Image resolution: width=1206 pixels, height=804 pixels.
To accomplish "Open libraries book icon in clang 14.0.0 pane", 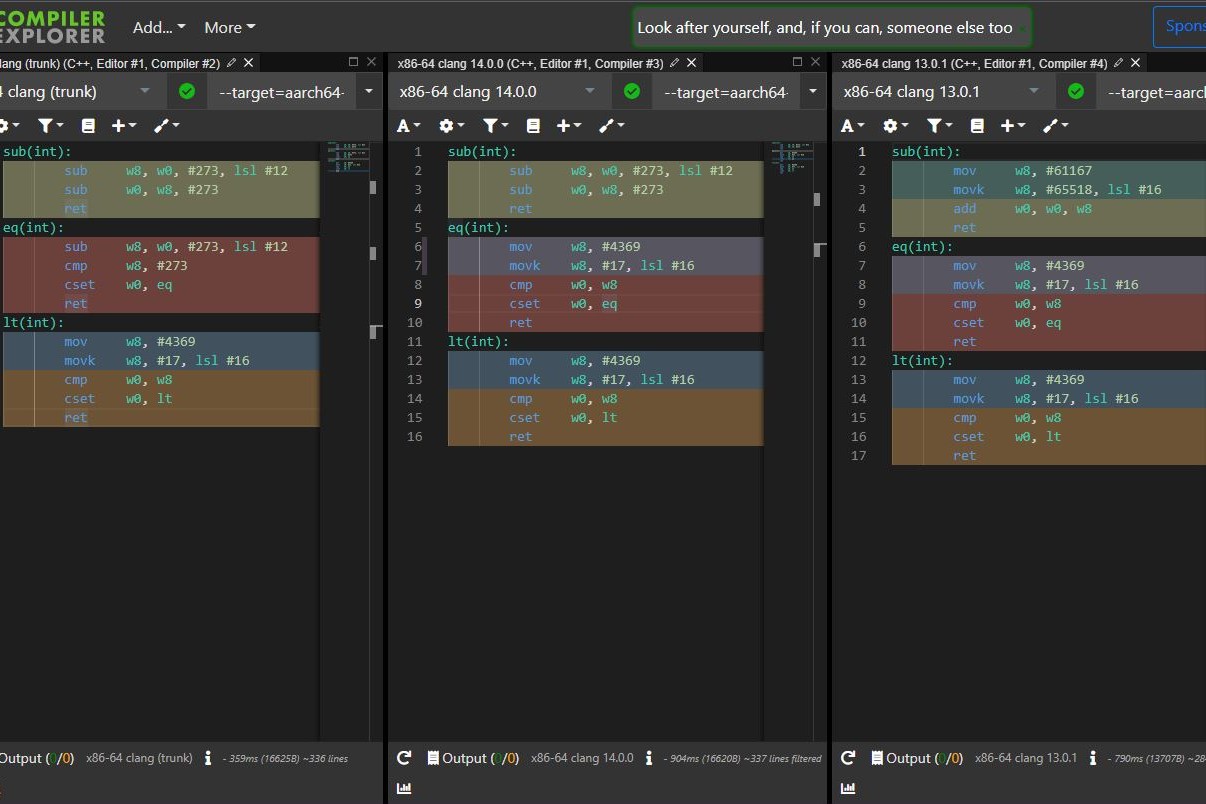I will (x=533, y=126).
